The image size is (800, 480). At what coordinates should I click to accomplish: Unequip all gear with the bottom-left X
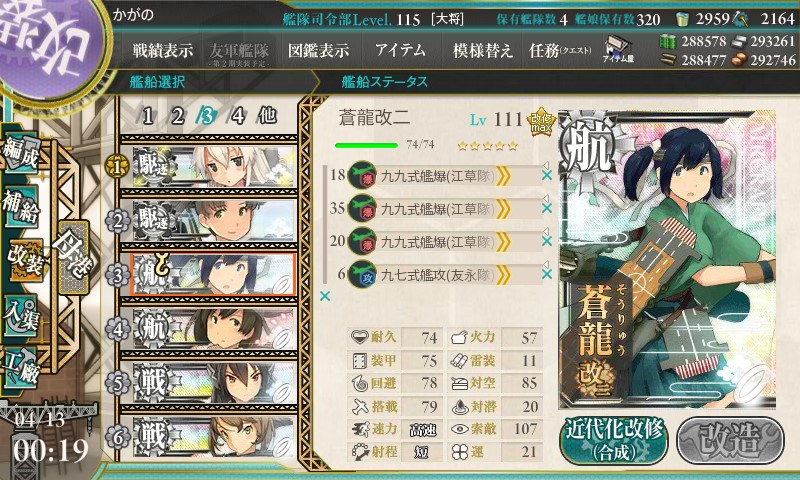(324, 296)
